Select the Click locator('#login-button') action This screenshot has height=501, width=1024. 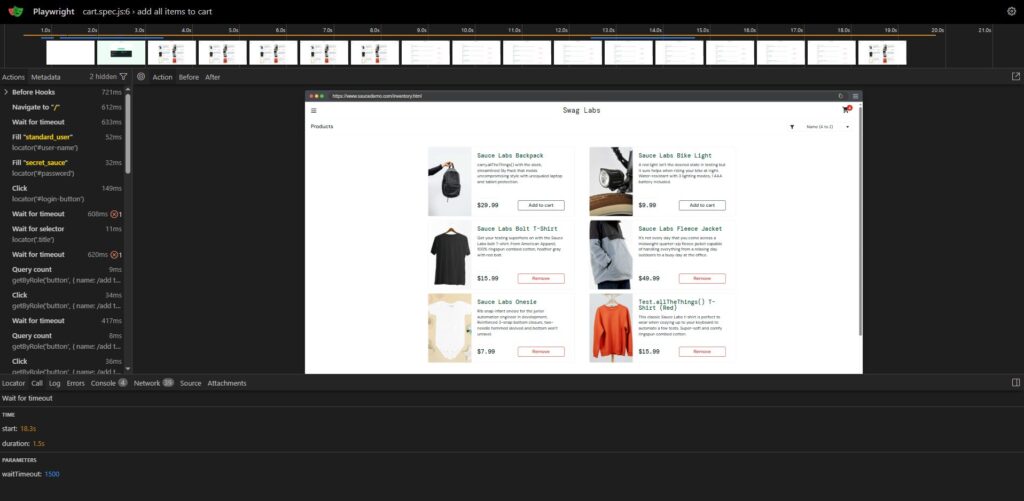63,193
